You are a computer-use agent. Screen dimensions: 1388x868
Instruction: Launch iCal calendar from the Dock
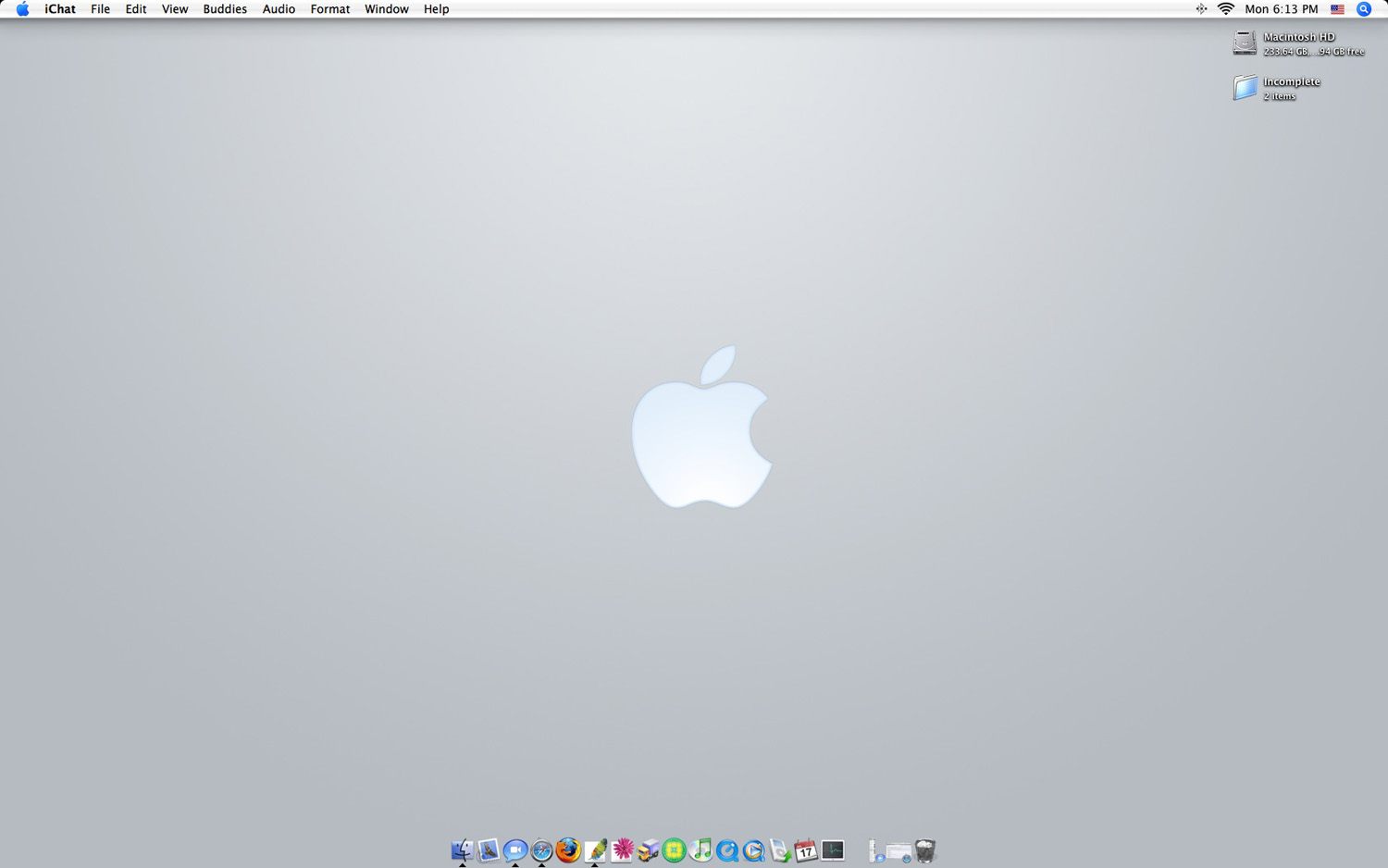(x=806, y=850)
